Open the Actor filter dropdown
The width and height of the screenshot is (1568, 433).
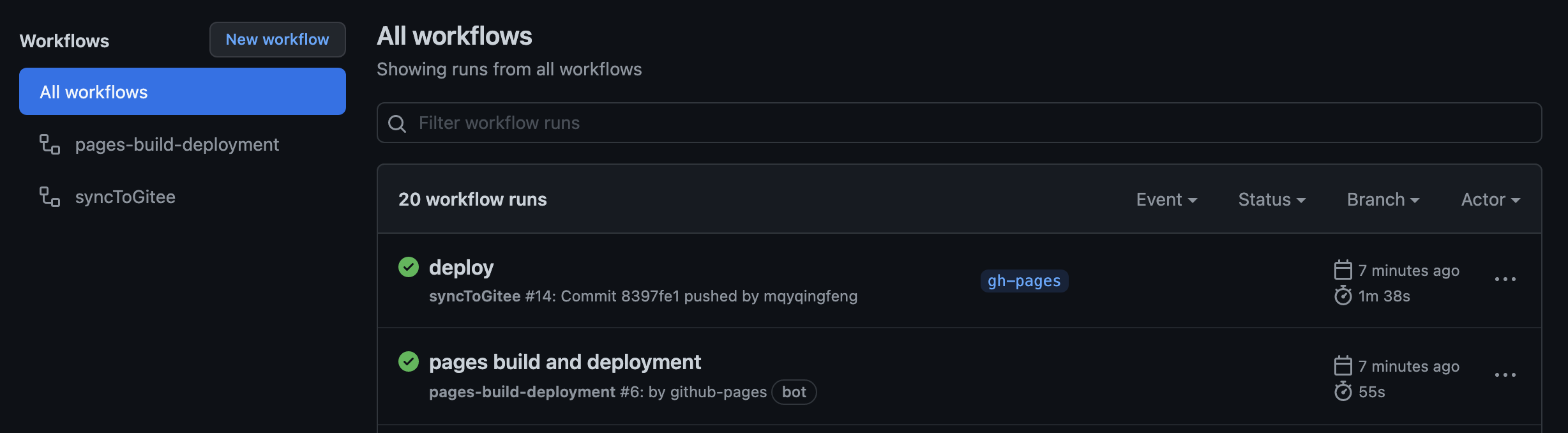tap(1491, 199)
